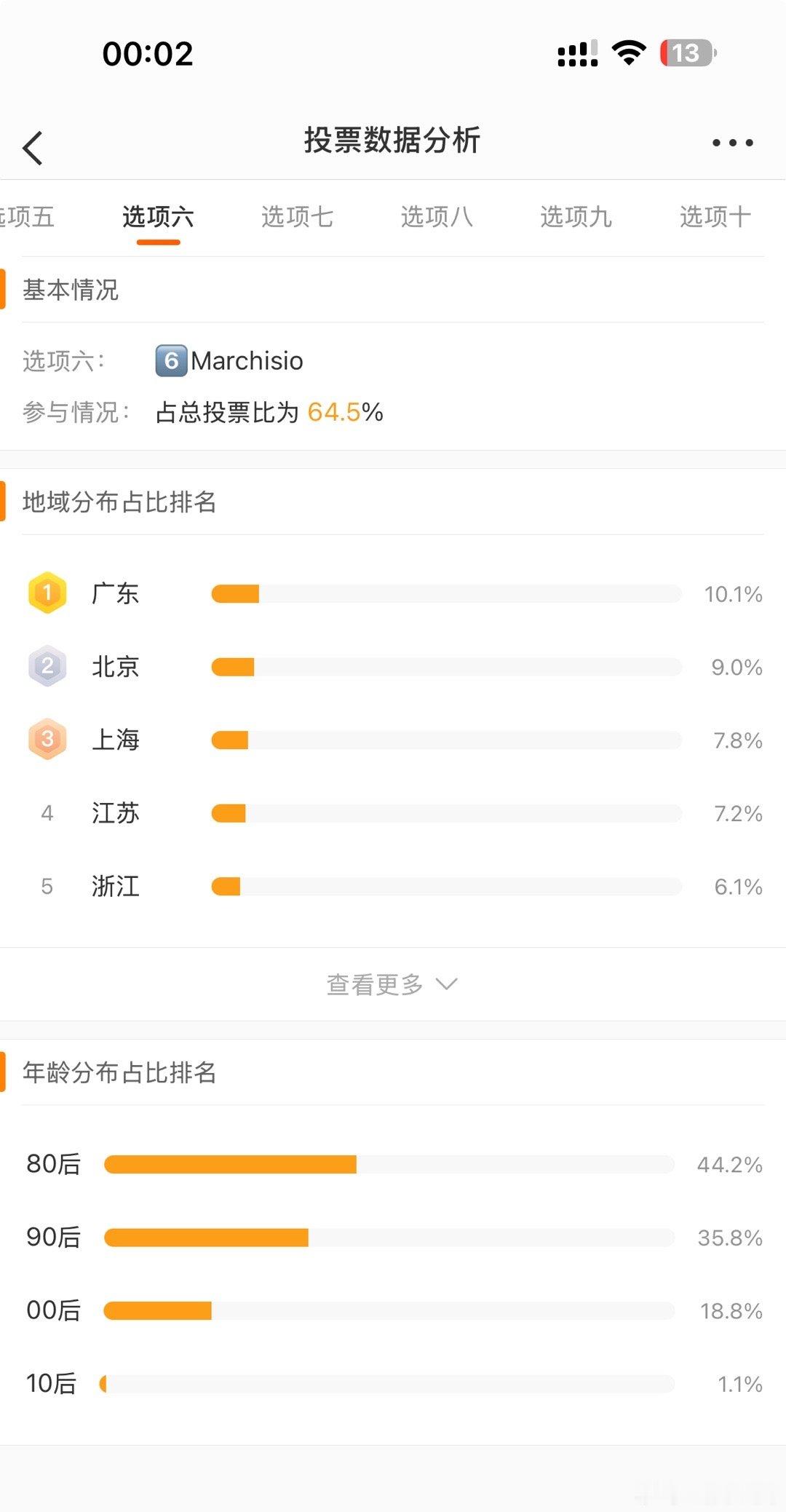Select the 选项九 tab

[x=576, y=217]
